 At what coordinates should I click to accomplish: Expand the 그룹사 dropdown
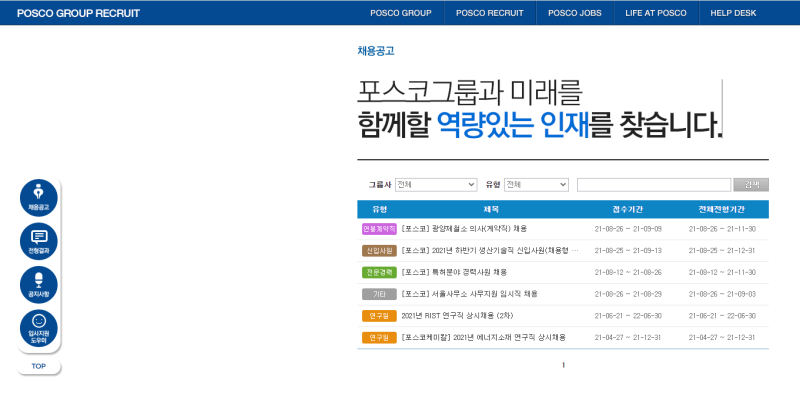(435, 185)
